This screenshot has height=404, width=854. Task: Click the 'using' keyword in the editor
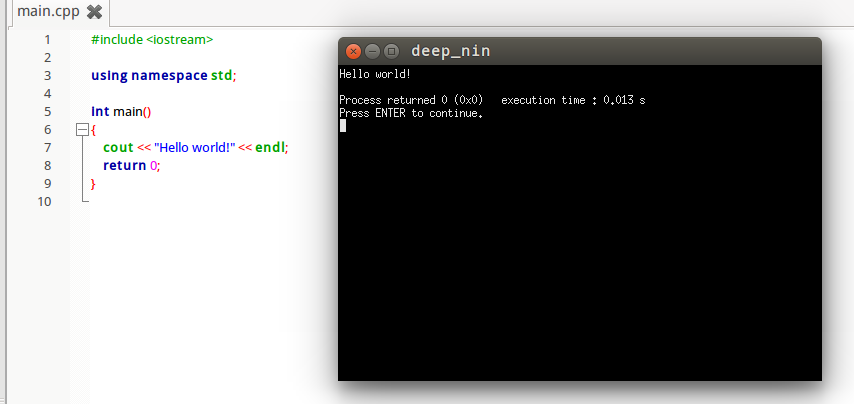(x=109, y=76)
